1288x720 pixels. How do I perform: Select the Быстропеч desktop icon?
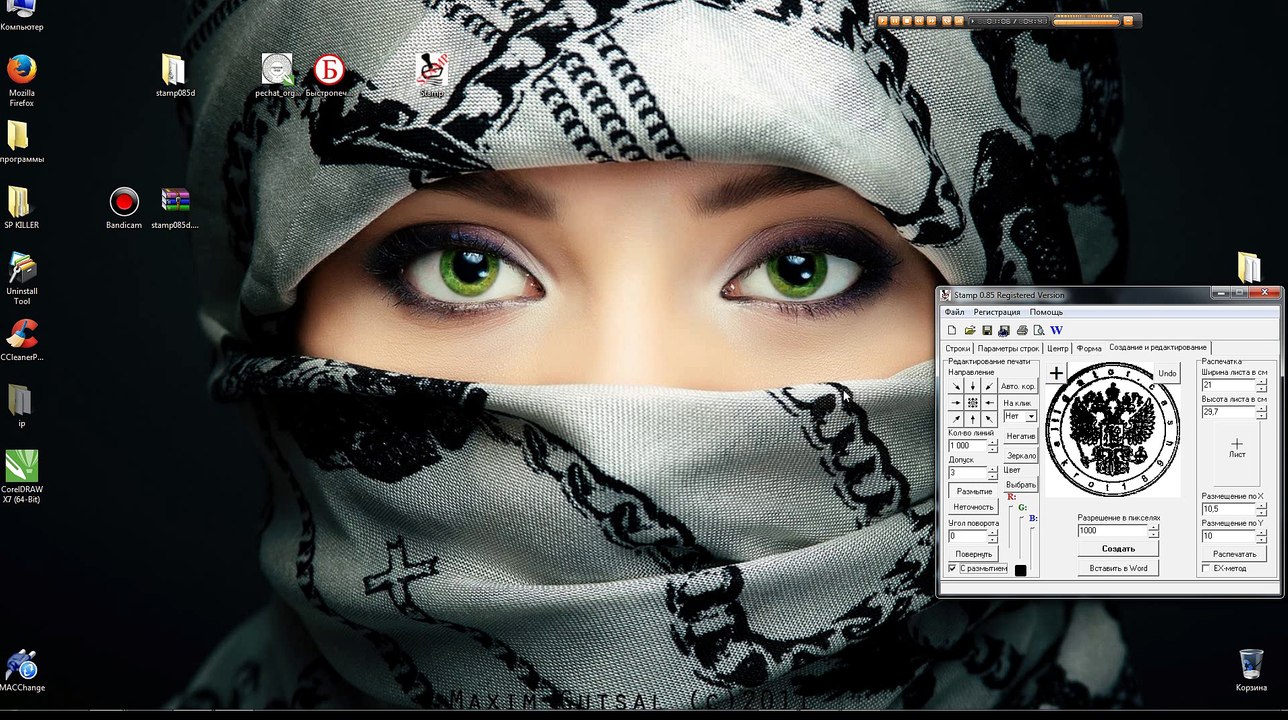click(x=328, y=75)
